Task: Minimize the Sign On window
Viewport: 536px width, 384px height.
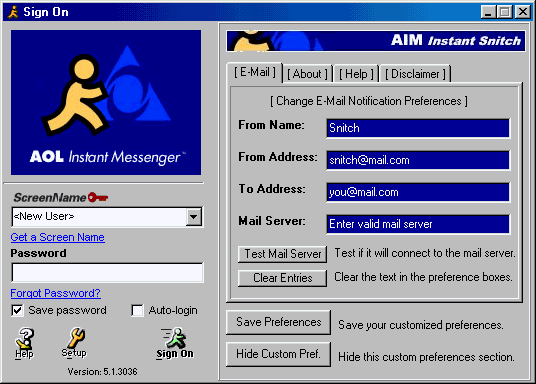Action: (x=488, y=12)
